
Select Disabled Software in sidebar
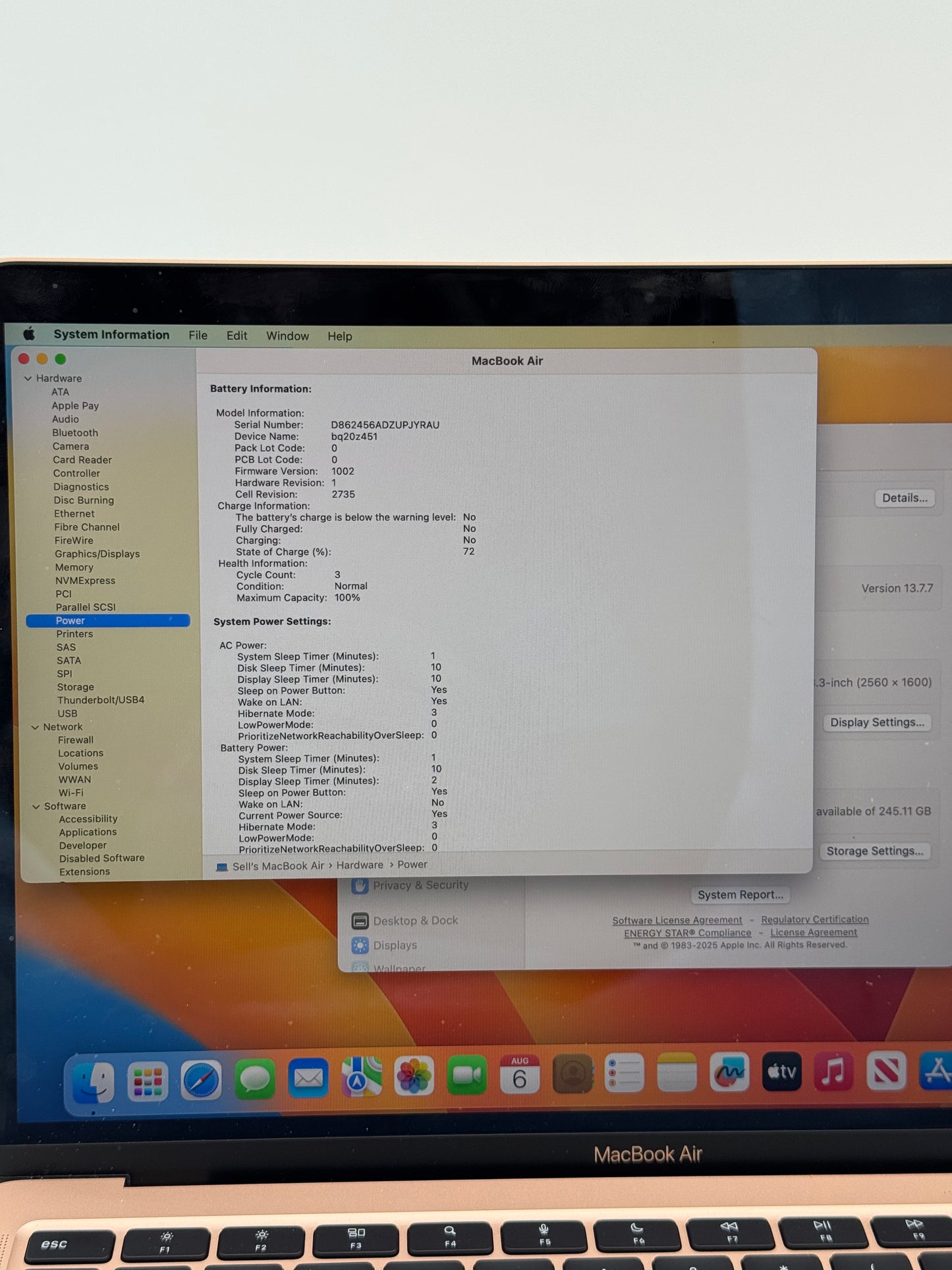(102, 858)
